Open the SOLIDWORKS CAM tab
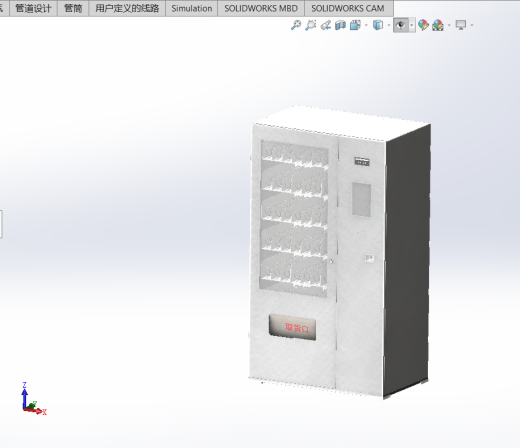 pos(348,8)
